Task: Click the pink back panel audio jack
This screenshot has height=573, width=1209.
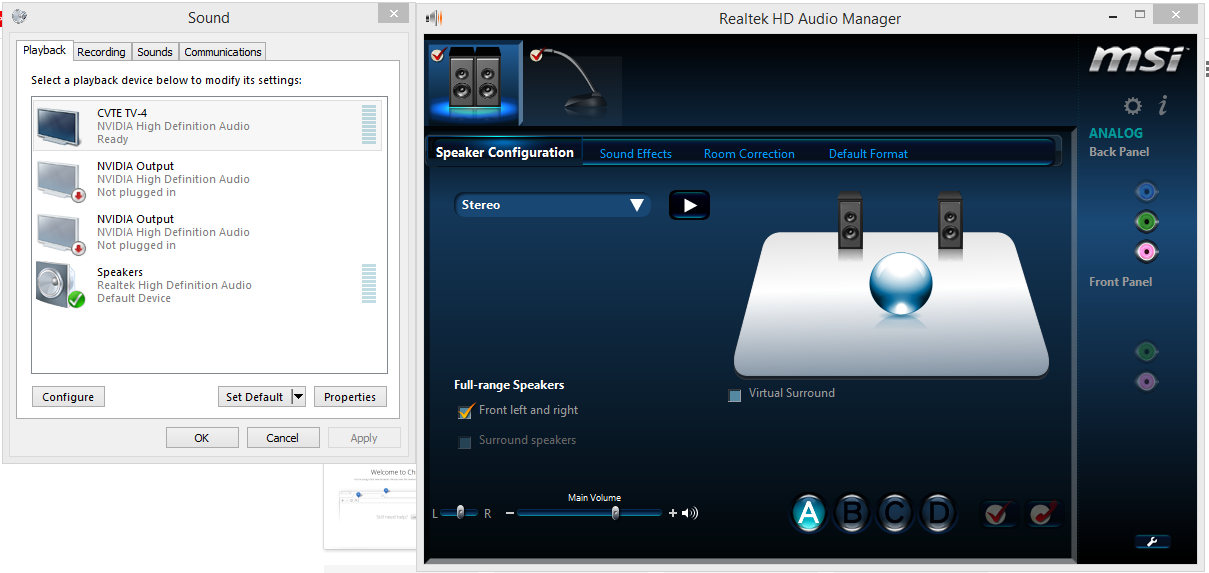Action: [x=1146, y=251]
